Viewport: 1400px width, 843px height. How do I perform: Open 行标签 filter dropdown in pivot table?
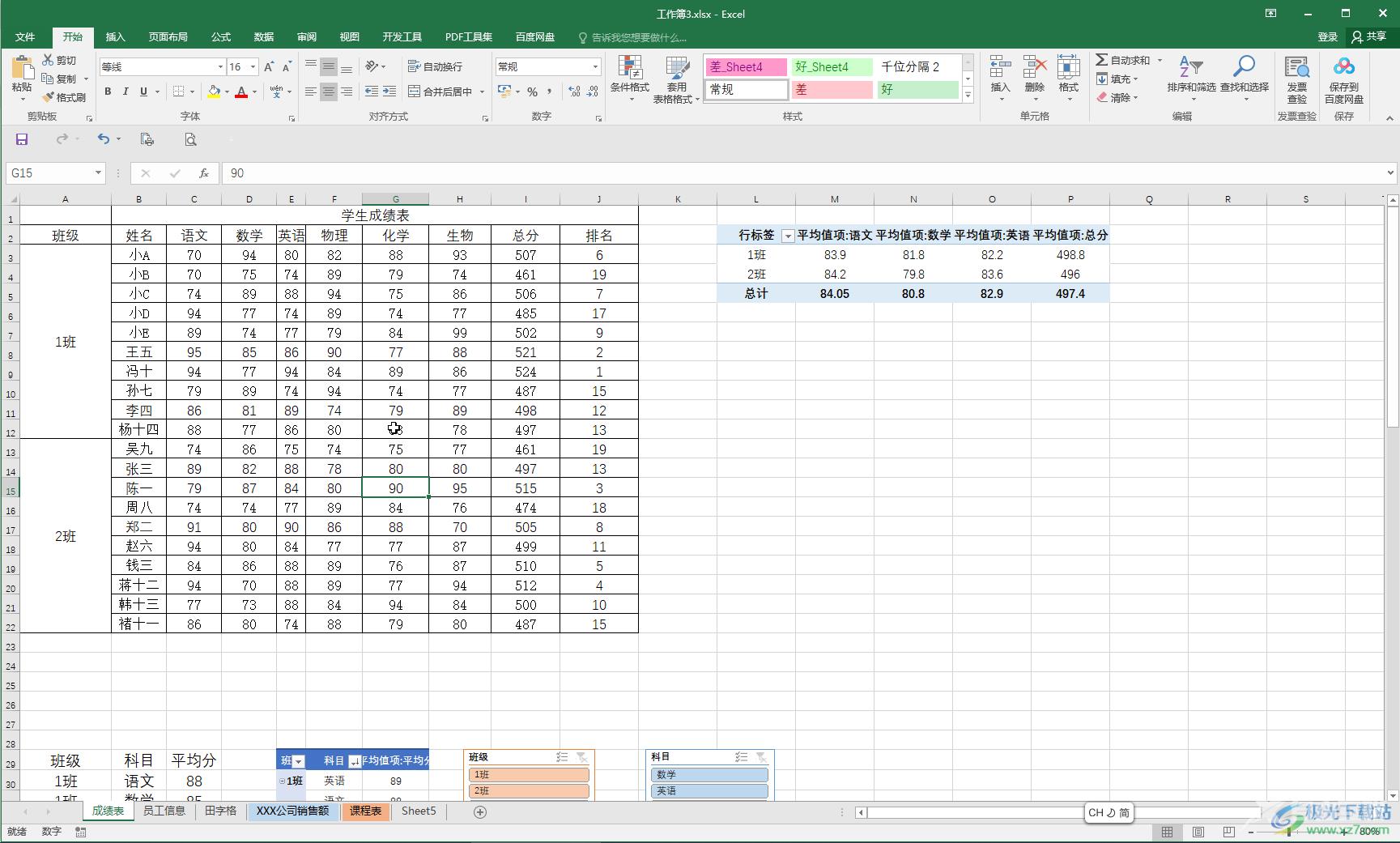pyautogui.click(x=787, y=236)
